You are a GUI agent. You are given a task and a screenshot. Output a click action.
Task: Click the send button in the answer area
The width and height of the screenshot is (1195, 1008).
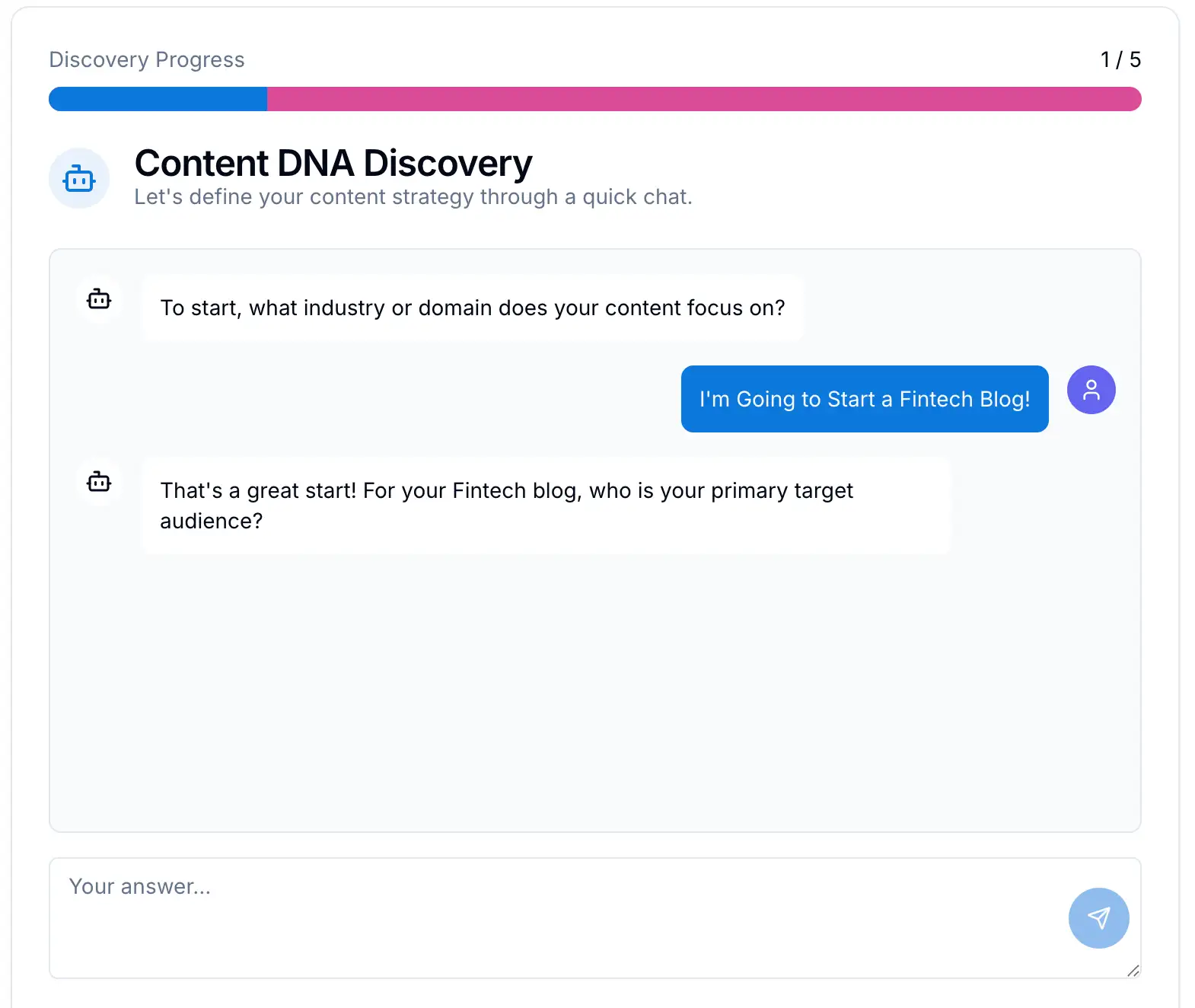point(1098,918)
